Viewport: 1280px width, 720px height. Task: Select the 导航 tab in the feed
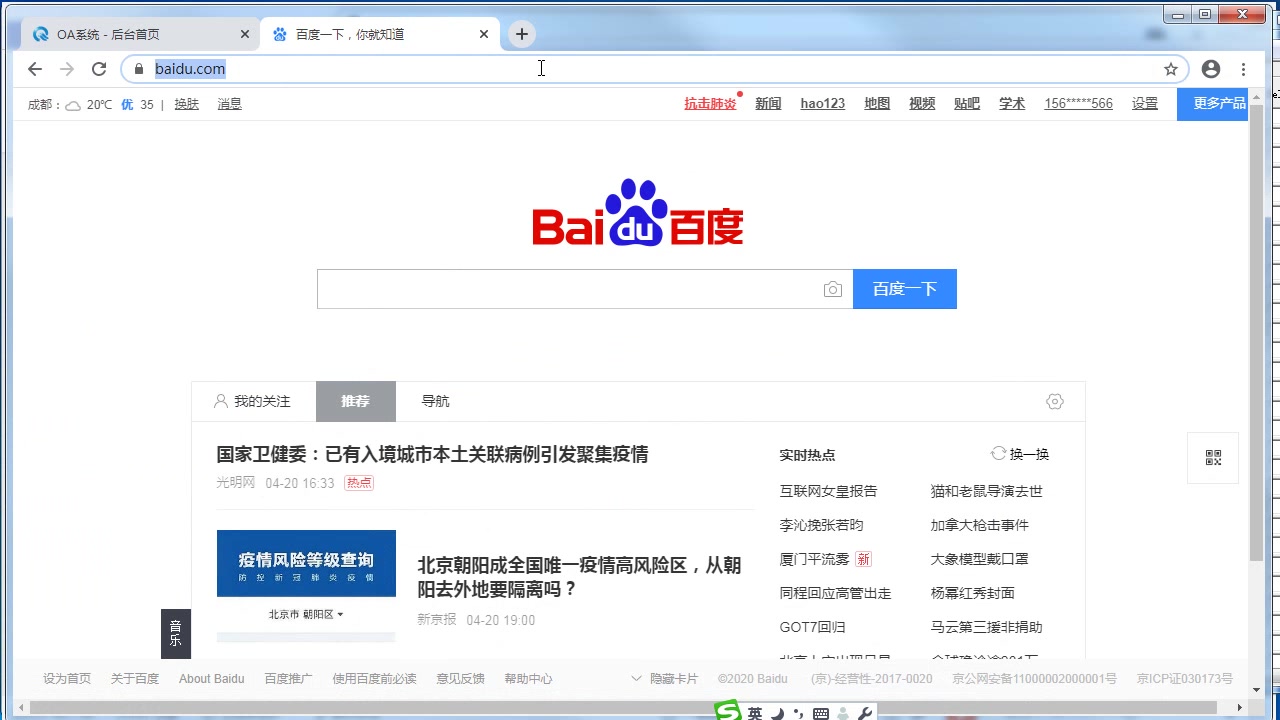(x=435, y=401)
